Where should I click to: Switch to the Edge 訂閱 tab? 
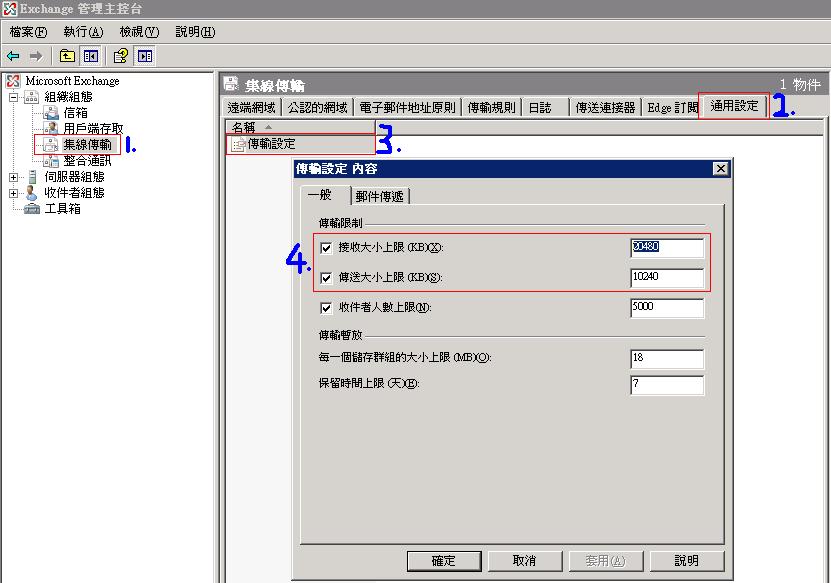click(x=671, y=108)
